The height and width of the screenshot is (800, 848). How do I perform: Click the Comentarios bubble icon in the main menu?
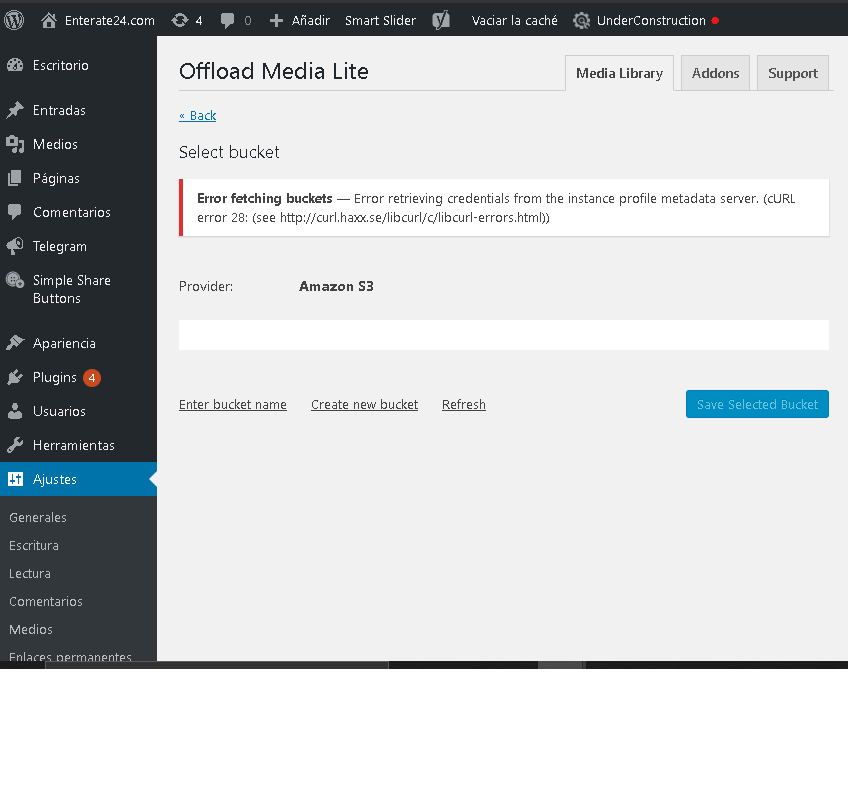[x=15, y=212]
